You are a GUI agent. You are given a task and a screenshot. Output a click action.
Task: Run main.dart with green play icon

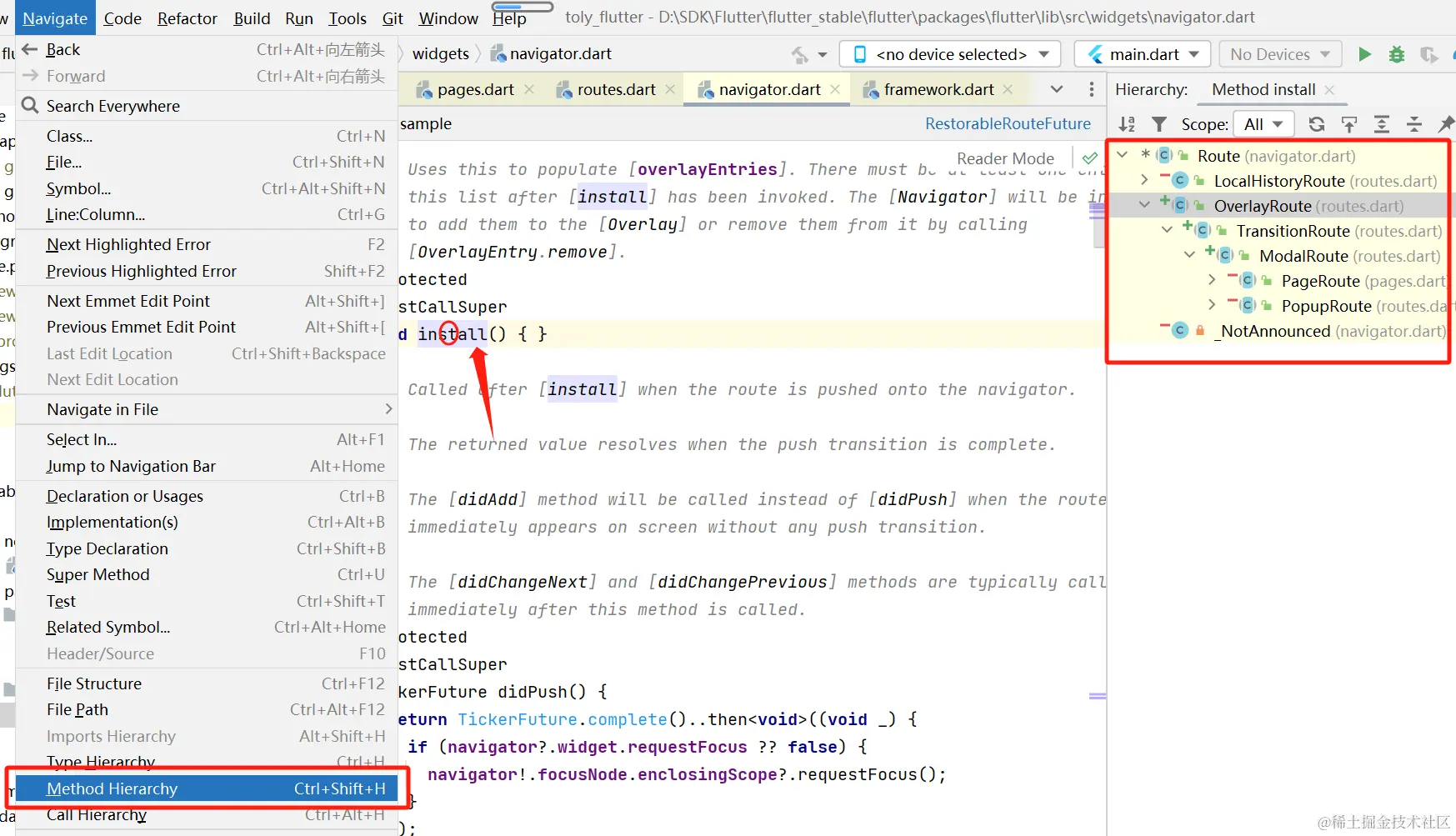click(x=1364, y=54)
